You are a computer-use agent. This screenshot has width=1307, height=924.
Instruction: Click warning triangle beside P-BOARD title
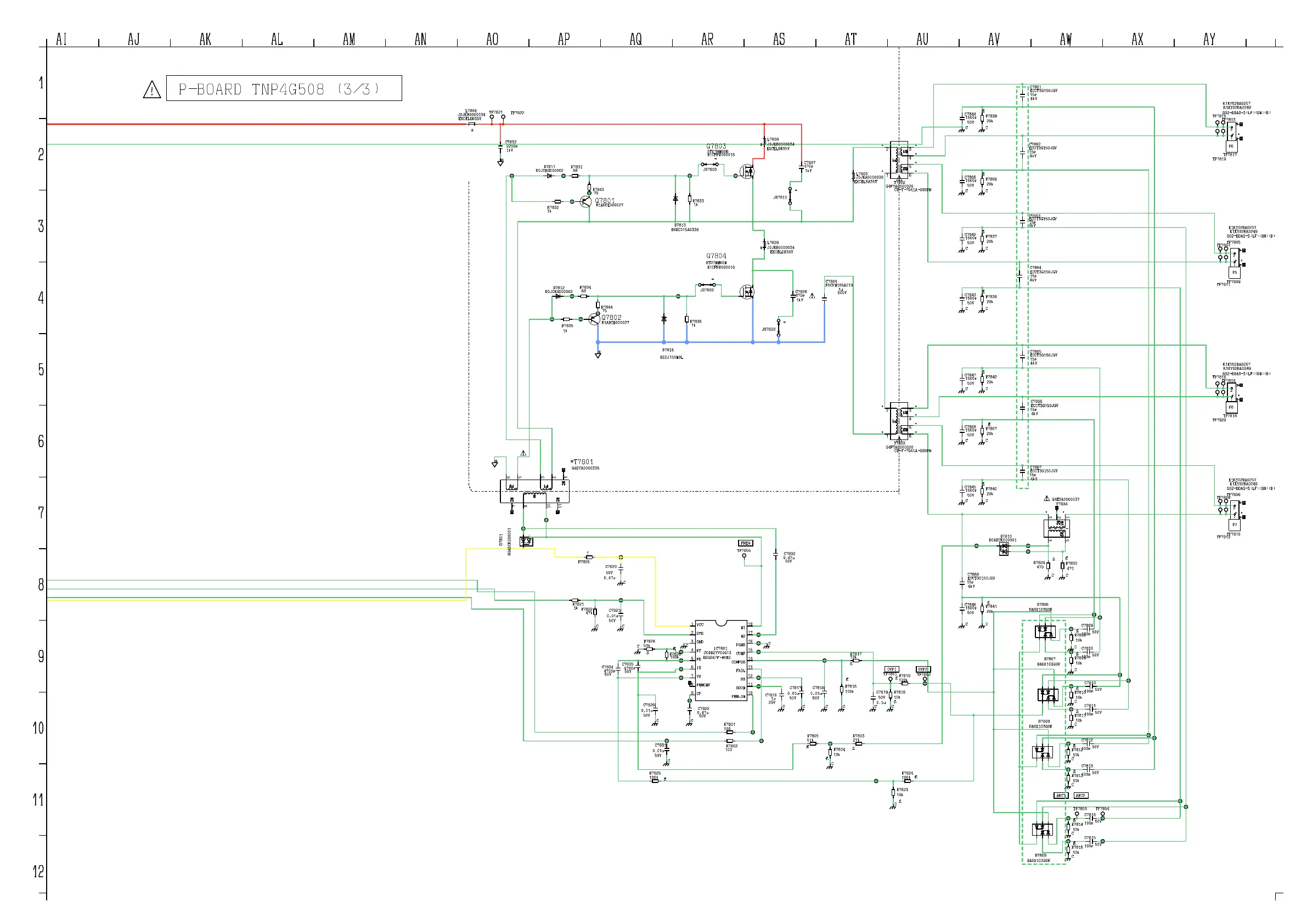(151, 90)
